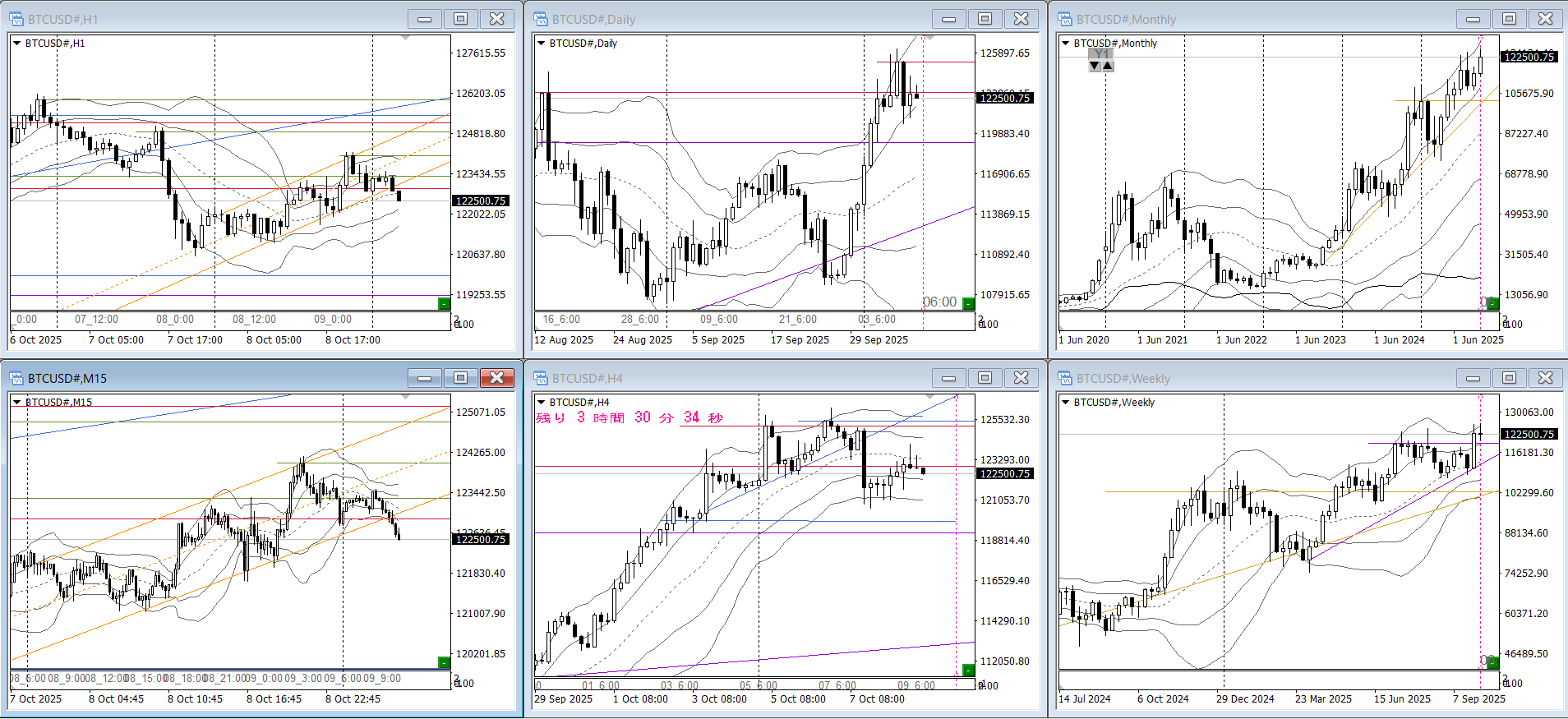The image size is (1568, 719).
Task: Open the BTCUSD#,Weekly chart symbol dropdown arrow
Action: 1065,403
